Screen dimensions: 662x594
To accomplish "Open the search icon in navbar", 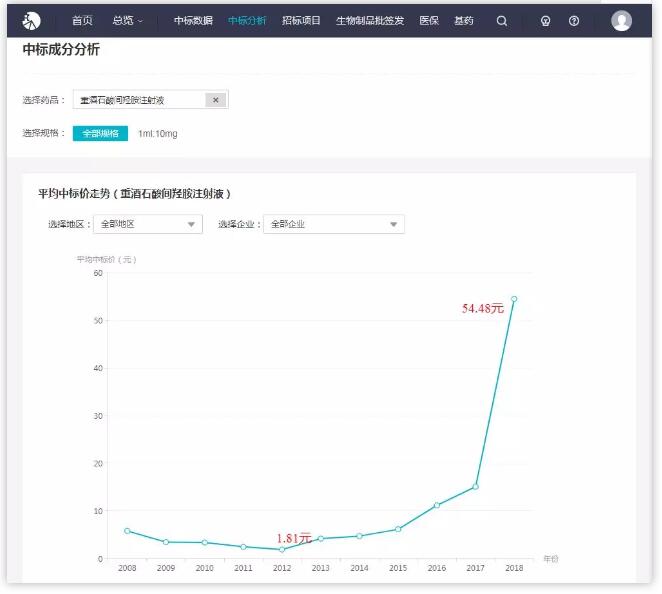I will pyautogui.click(x=502, y=20).
